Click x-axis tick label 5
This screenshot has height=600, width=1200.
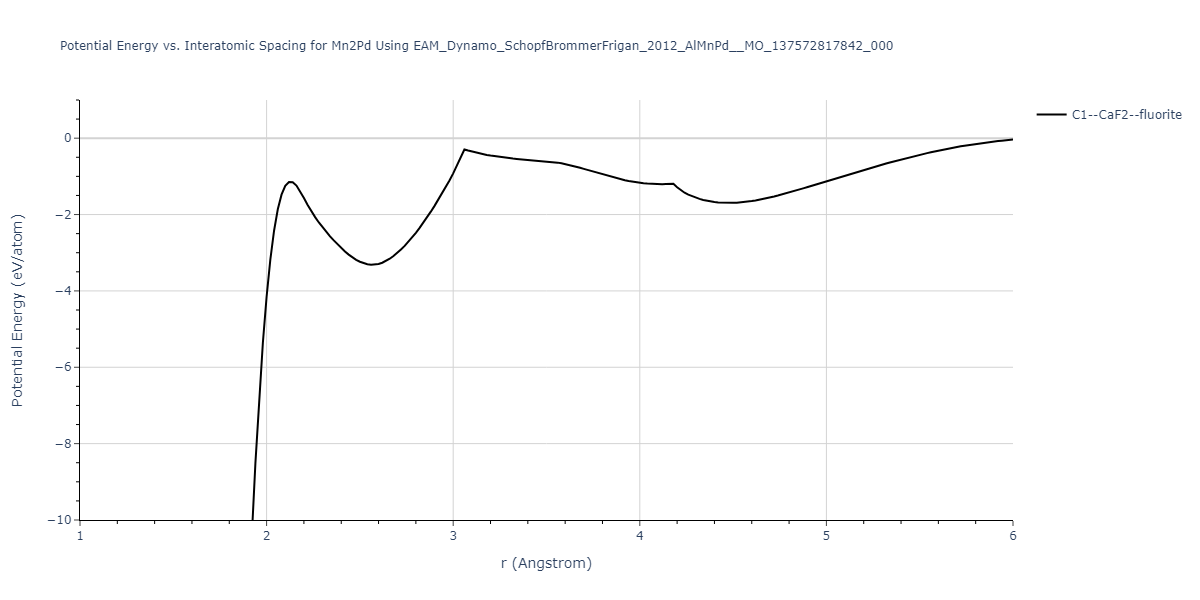826,536
